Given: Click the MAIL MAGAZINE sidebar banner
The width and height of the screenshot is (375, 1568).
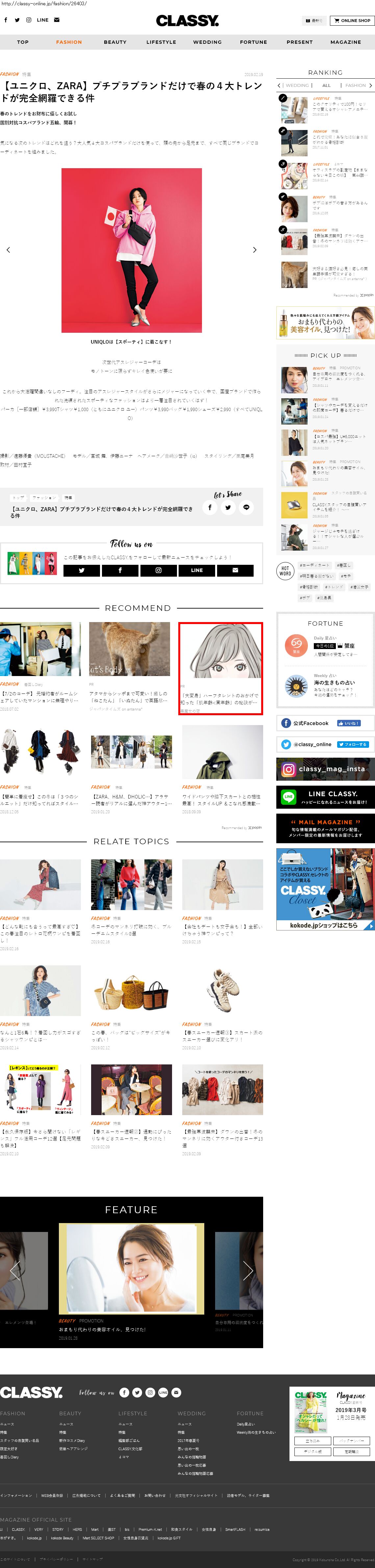Looking at the screenshot, I should click(325, 826).
